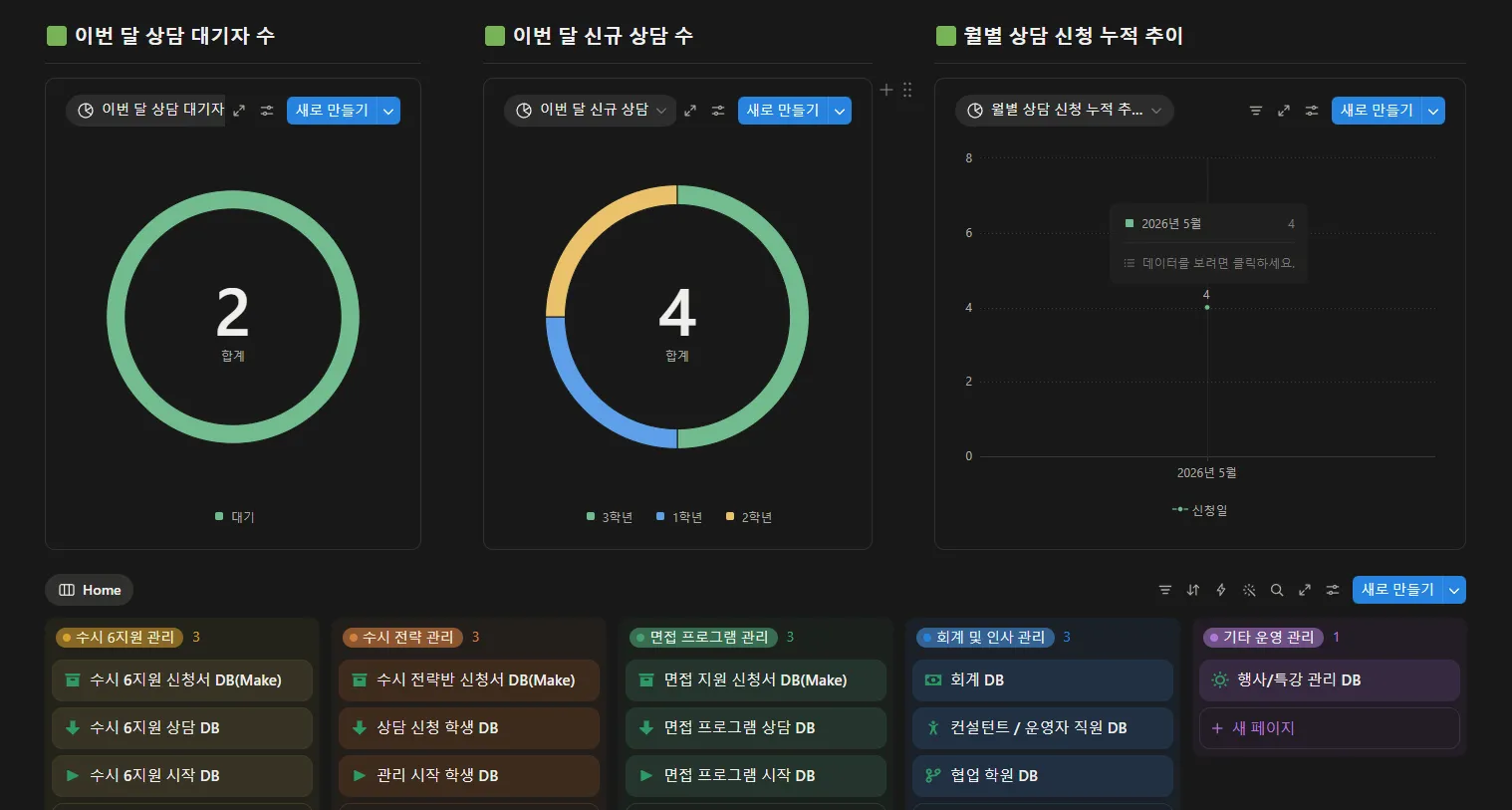The height and width of the screenshot is (810, 1512).
Task: Open automations lightning icon
Action: pos(1221,590)
